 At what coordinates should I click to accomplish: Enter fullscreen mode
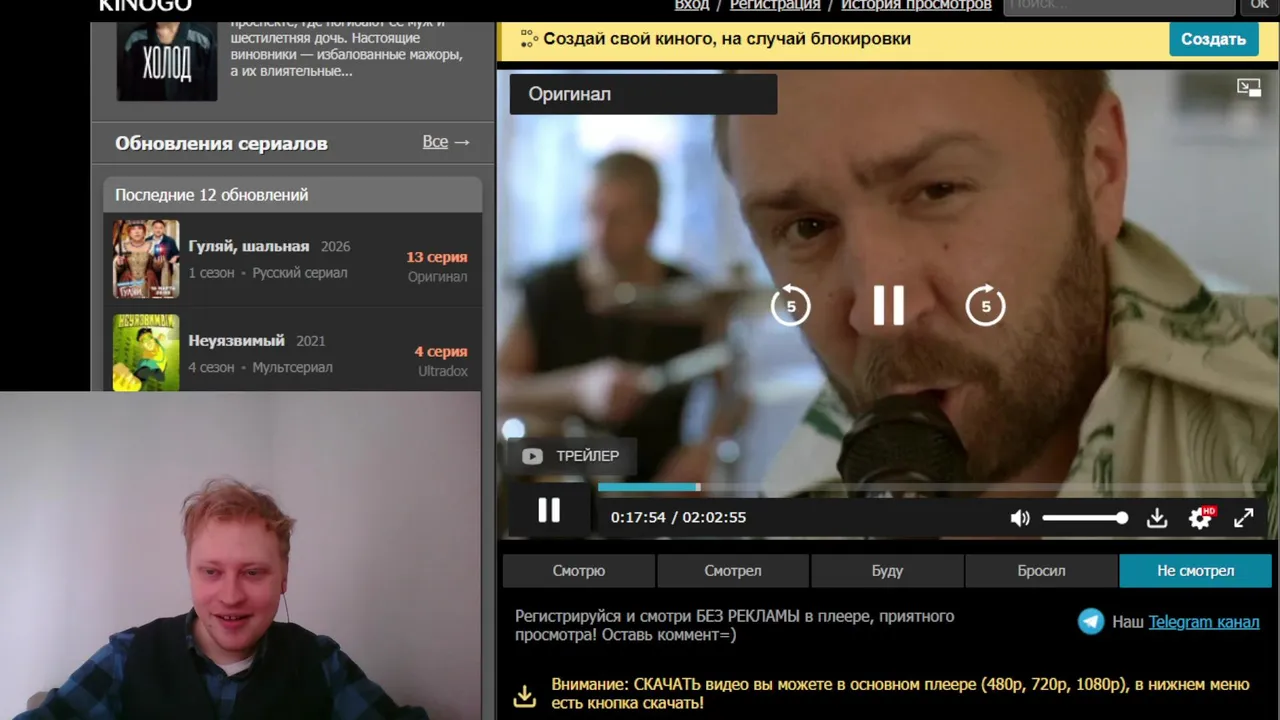(x=1243, y=518)
